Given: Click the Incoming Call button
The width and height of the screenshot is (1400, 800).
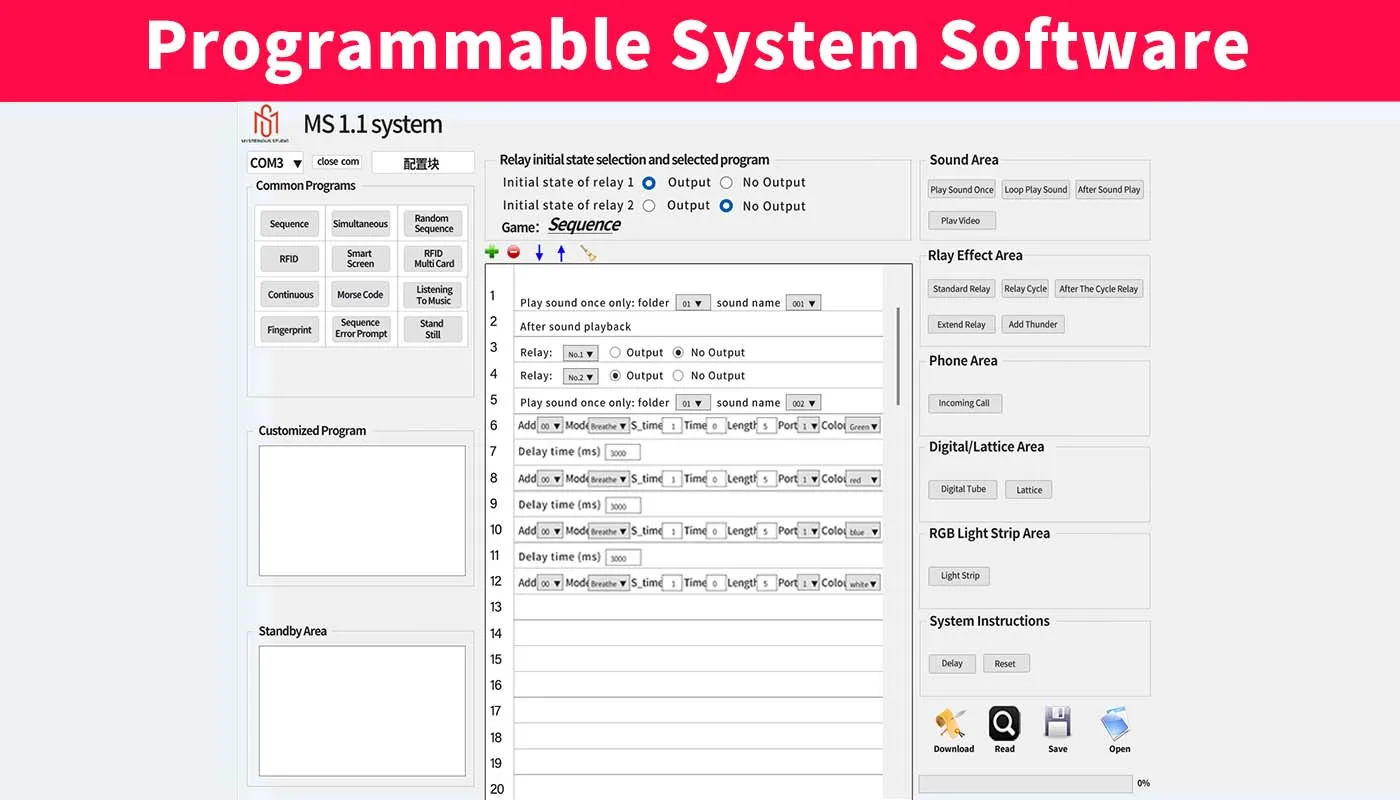Looking at the screenshot, I should pyautogui.click(x=965, y=403).
